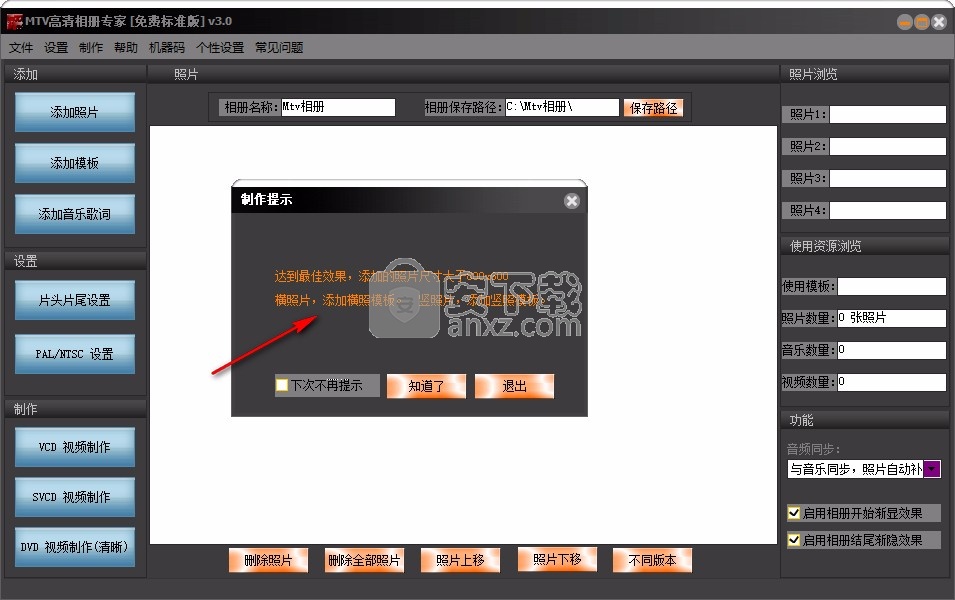955x600 pixels.
Task: Start DVD 视频制作(清晰)
Action: click(x=74, y=547)
